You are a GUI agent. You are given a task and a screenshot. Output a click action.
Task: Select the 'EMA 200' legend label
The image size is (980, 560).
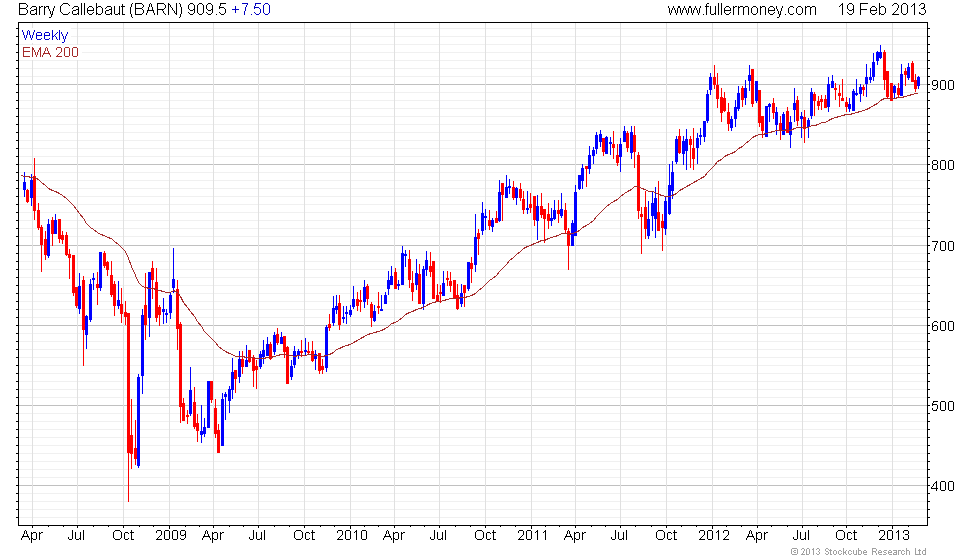point(50,52)
